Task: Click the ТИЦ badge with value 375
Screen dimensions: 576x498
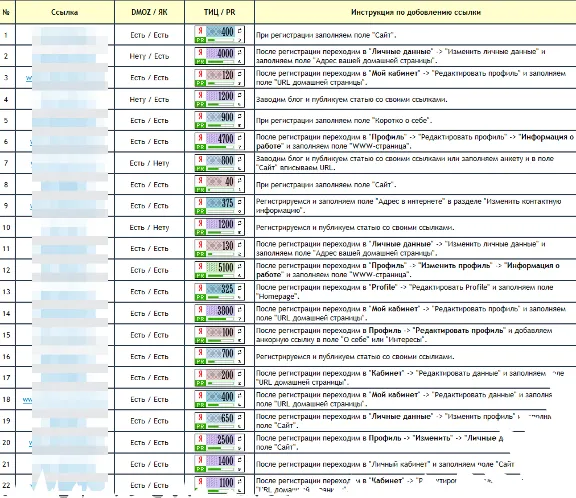Action: 219,205
